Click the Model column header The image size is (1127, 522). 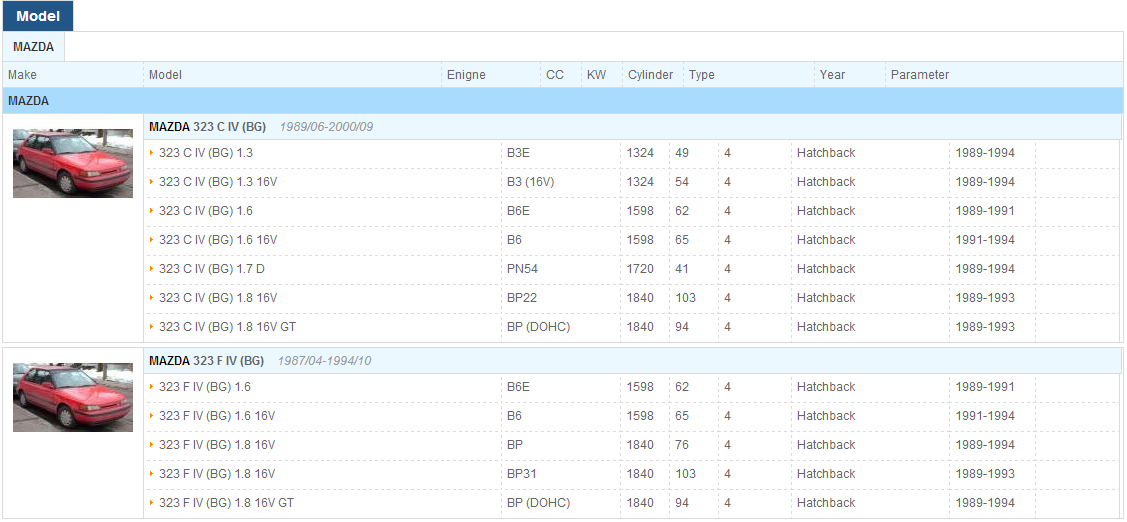click(x=165, y=75)
